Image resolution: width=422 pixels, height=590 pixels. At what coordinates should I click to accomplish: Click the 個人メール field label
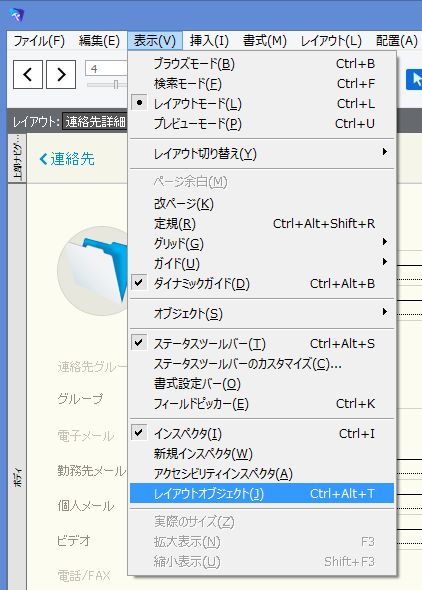(x=86, y=506)
